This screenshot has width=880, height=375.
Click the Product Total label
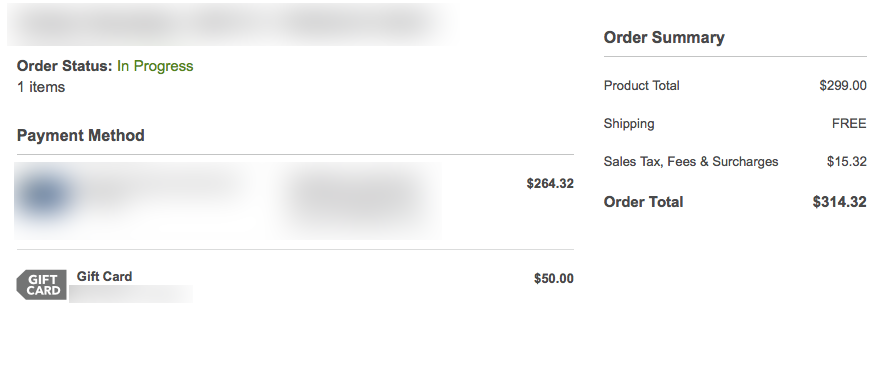point(641,86)
